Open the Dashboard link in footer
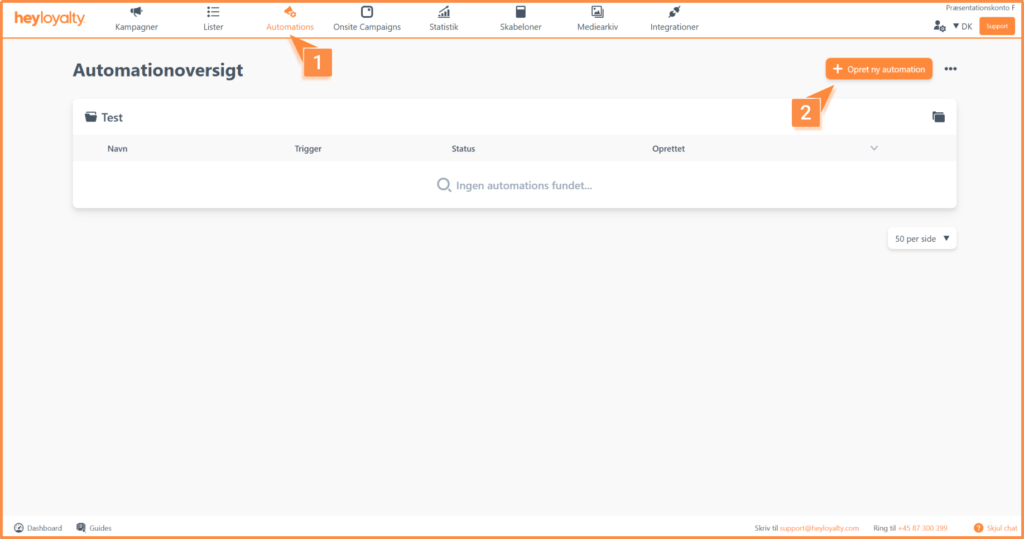Viewport: 1024px width, 539px height. pyautogui.click(x=38, y=528)
